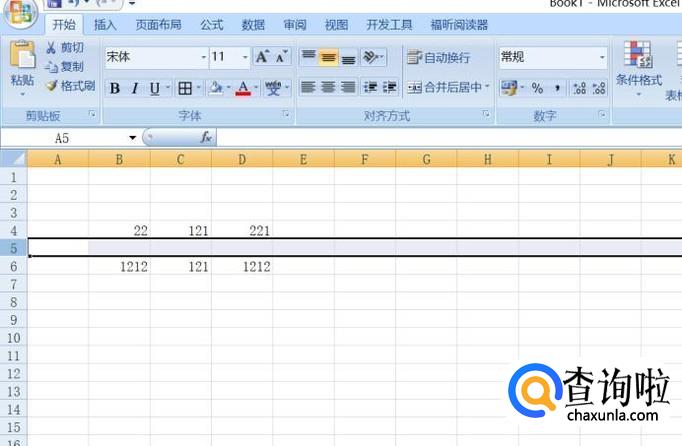Set top vertical alignment
The image size is (682, 446).
pyautogui.click(x=309, y=57)
